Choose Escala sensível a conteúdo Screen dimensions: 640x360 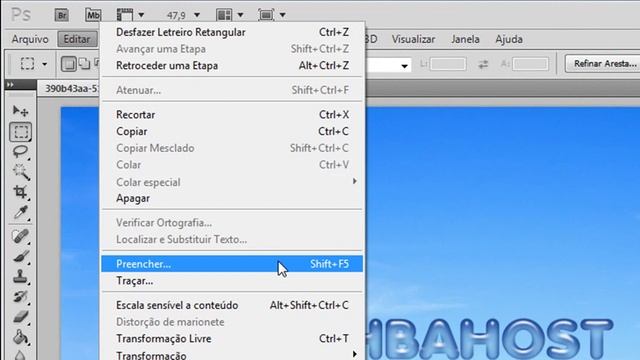tap(232, 305)
